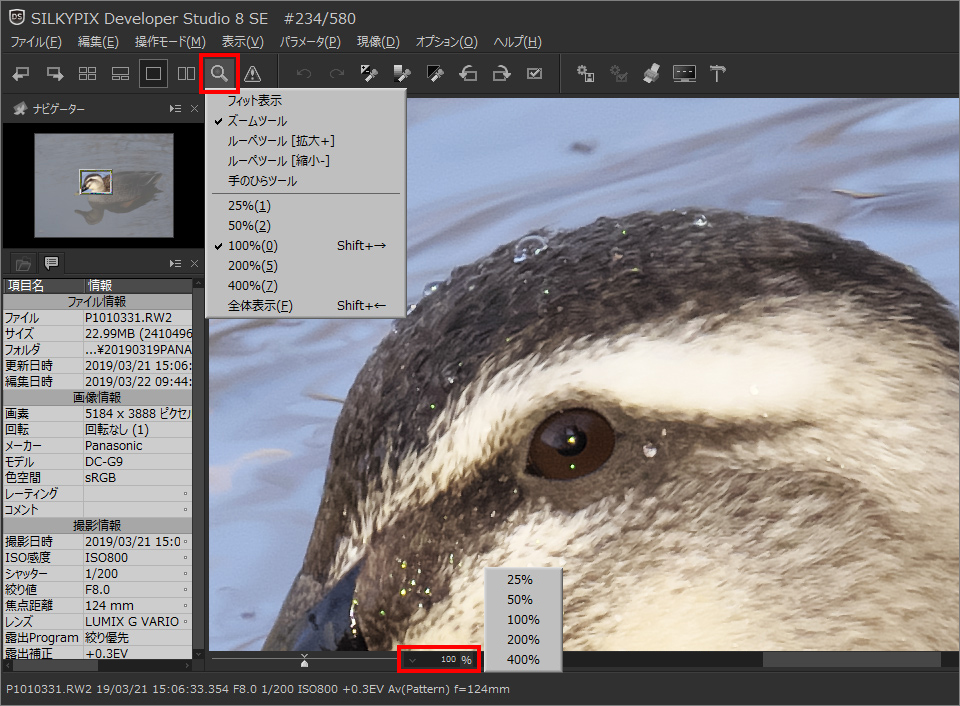
Task: Select 手のひらツール hand tool option
Action: pos(262,181)
